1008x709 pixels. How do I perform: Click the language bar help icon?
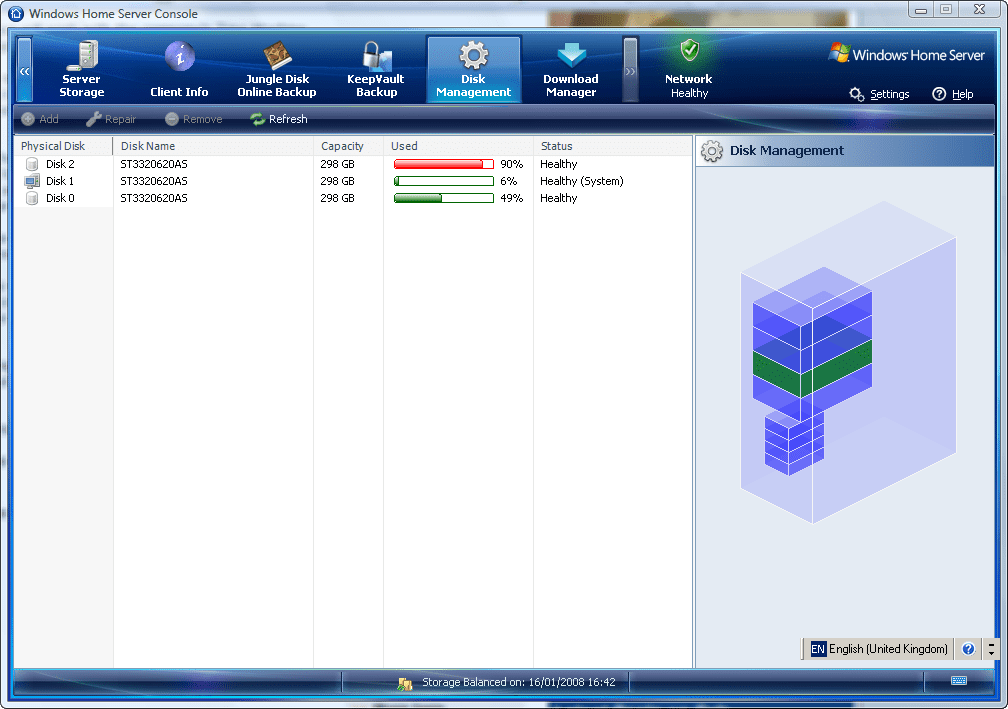pyautogui.click(x=968, y=649)
